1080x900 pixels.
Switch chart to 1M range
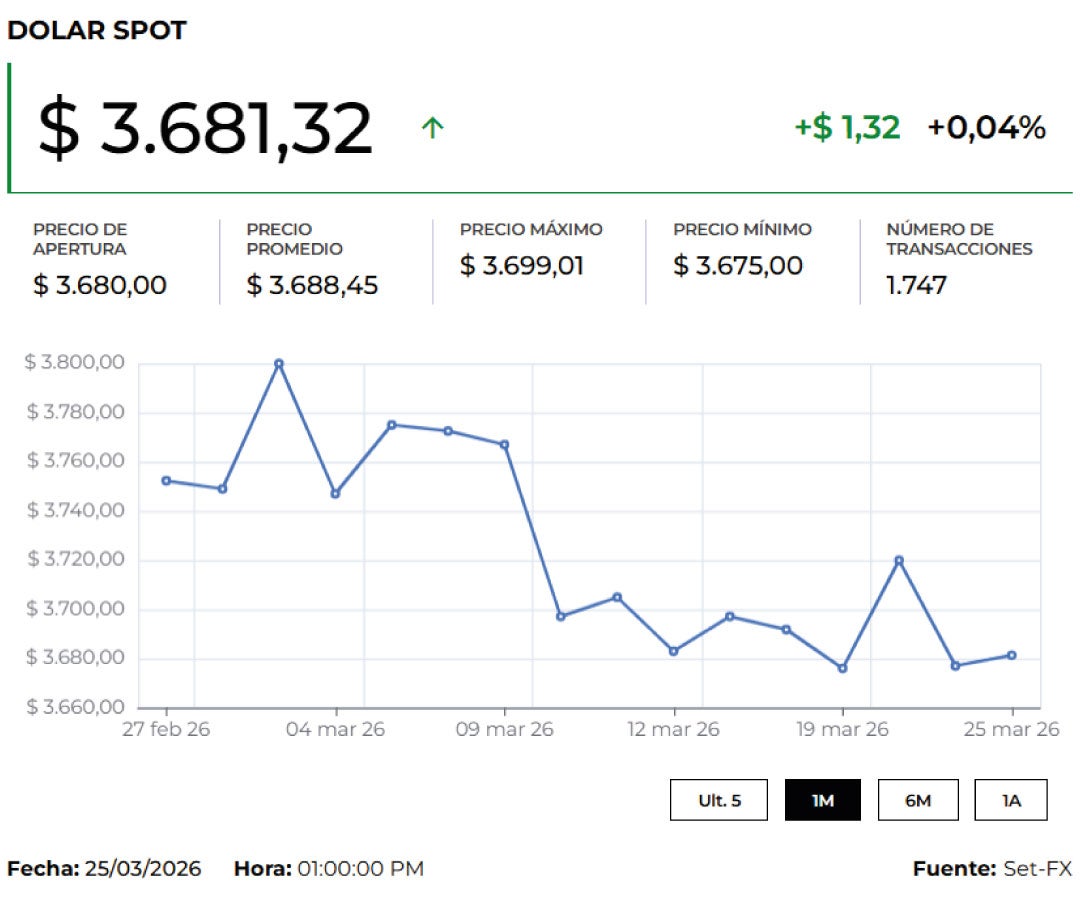point(822,800)
